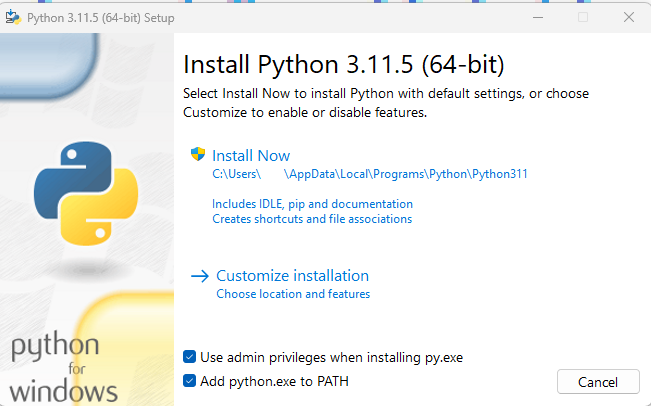The height and width of the screenshot is (406, 651).
Task: Click the 'Install Python 3.11.5 (64-bit)' heading
Action: (344, 65)
